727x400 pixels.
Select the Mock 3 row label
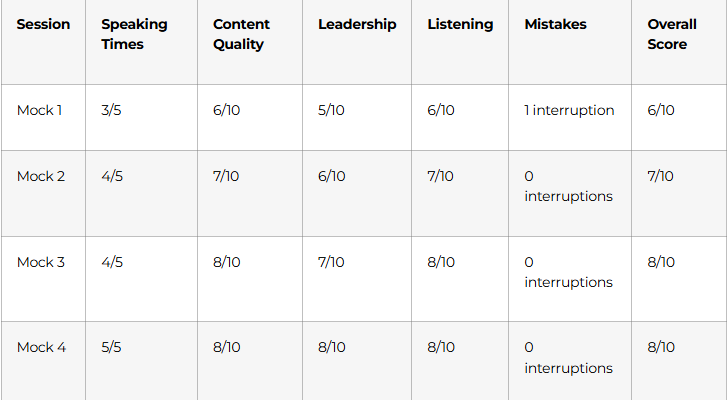[x=41, y=262]
